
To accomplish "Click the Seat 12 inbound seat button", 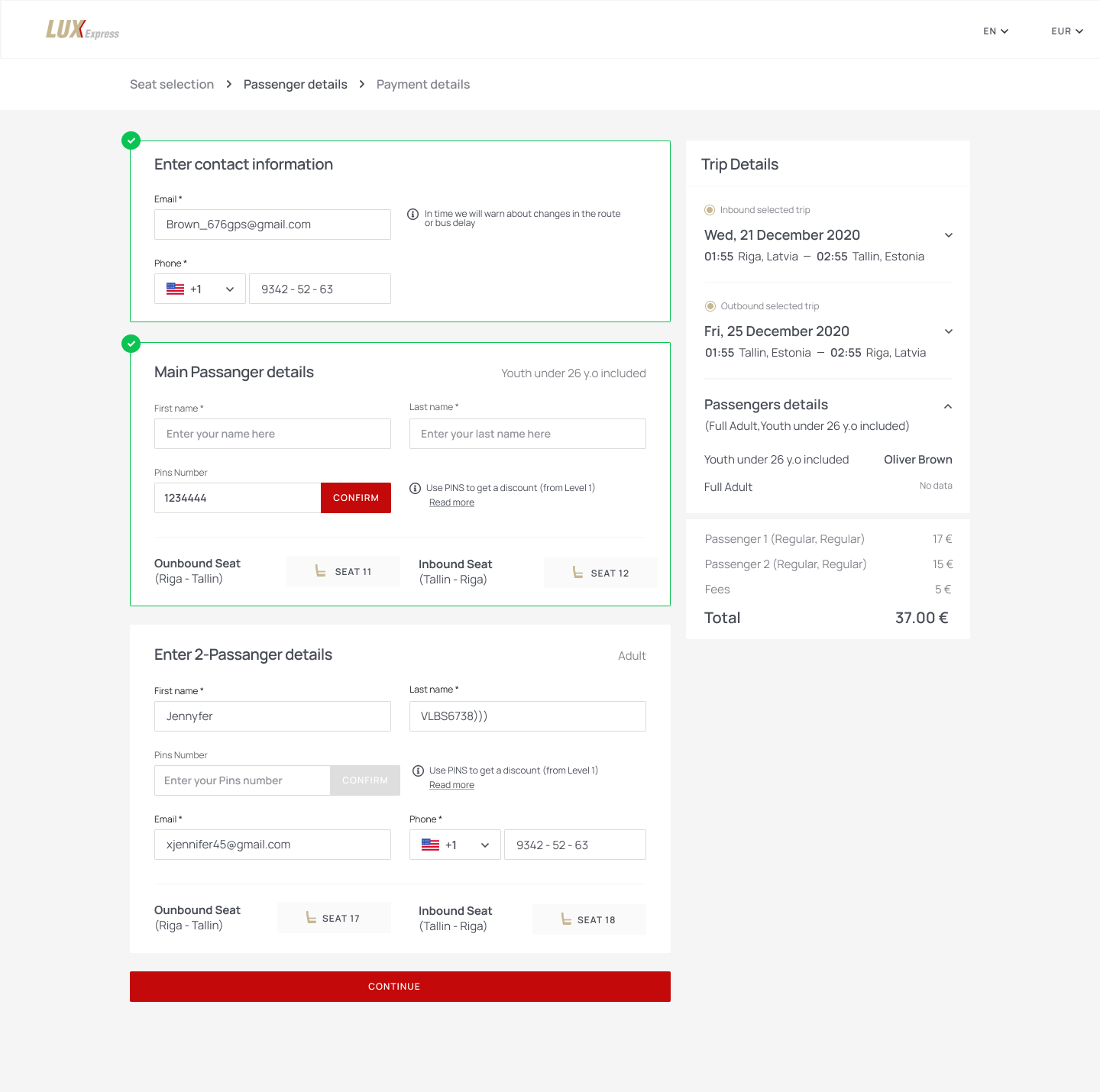I will 600,573.
